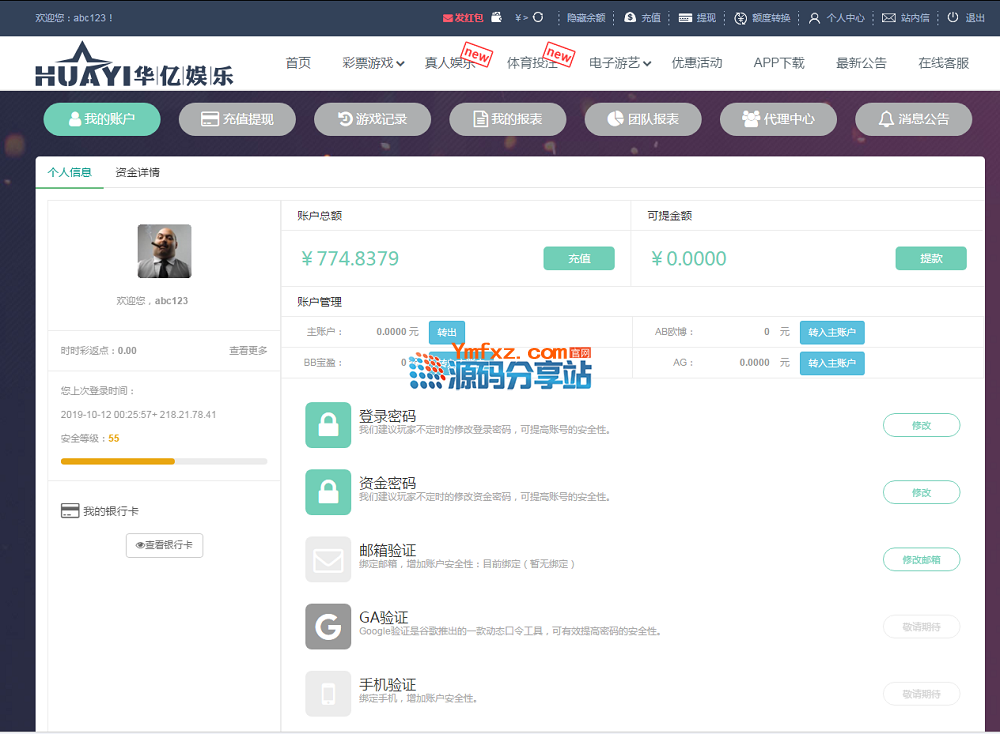Viewport: 1000px width, 734px height.
Task: Click 查看银行卡 eye button
Action: tap(164, 545)
